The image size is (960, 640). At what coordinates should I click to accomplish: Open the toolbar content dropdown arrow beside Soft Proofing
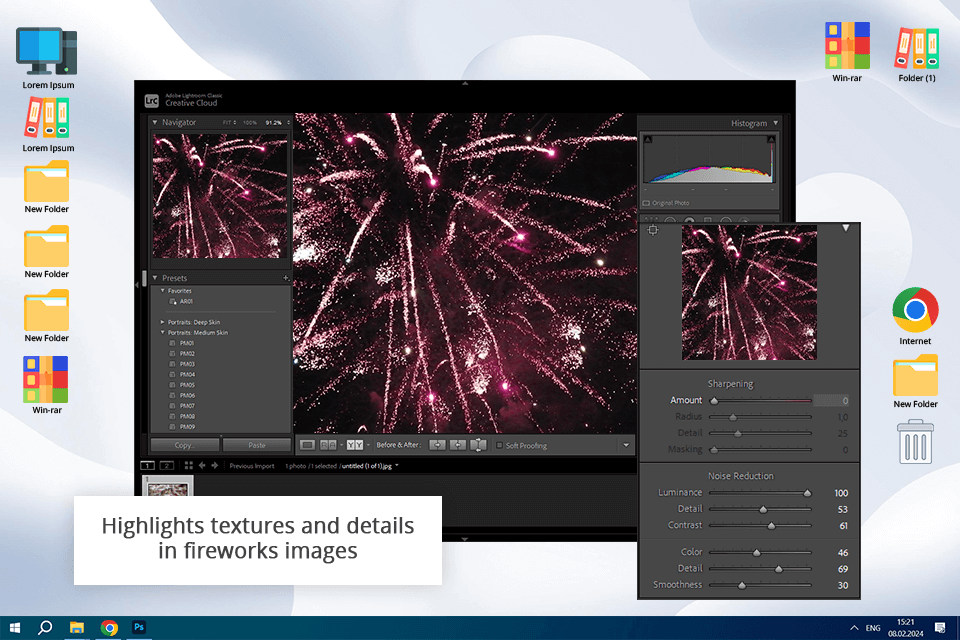coord(626,445)
